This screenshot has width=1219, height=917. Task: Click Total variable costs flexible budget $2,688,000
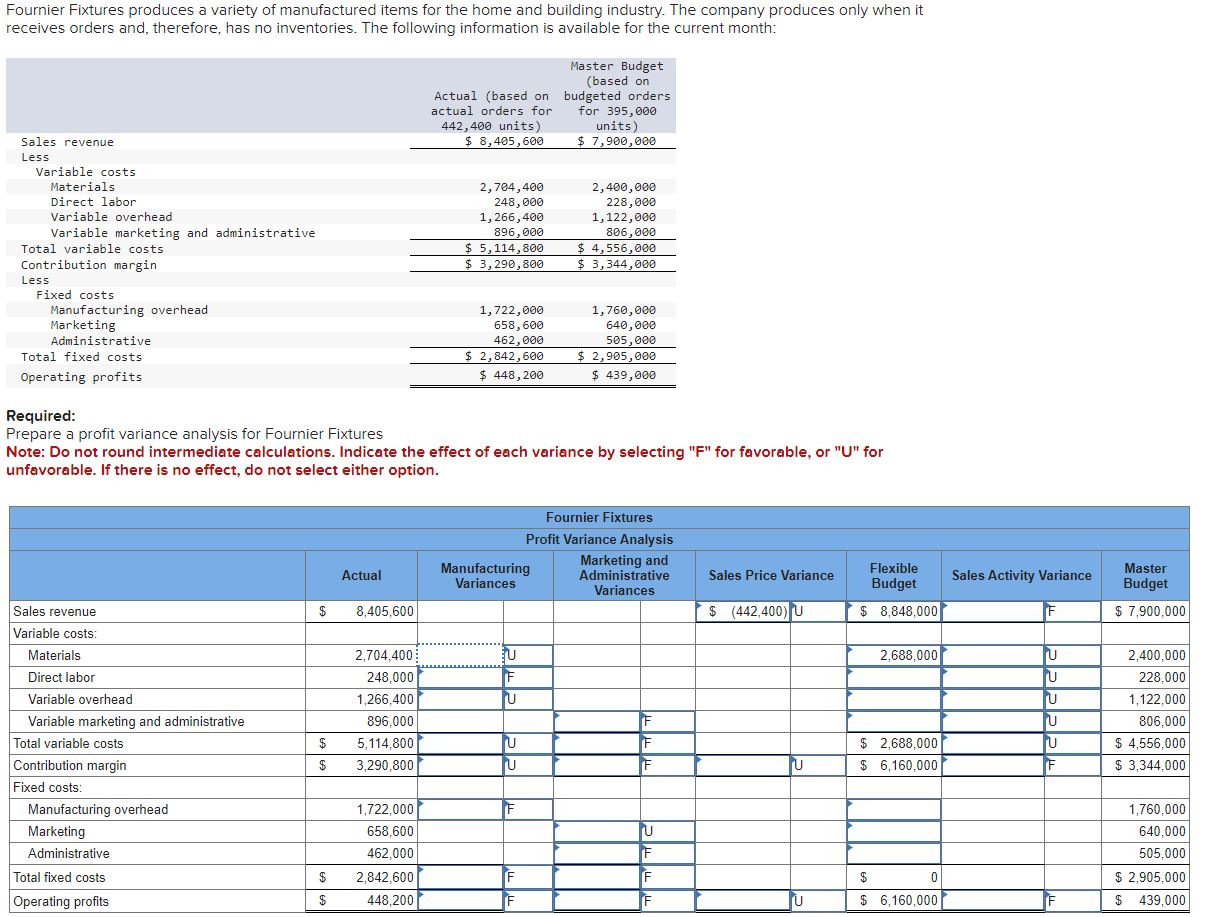pos(894,744)
